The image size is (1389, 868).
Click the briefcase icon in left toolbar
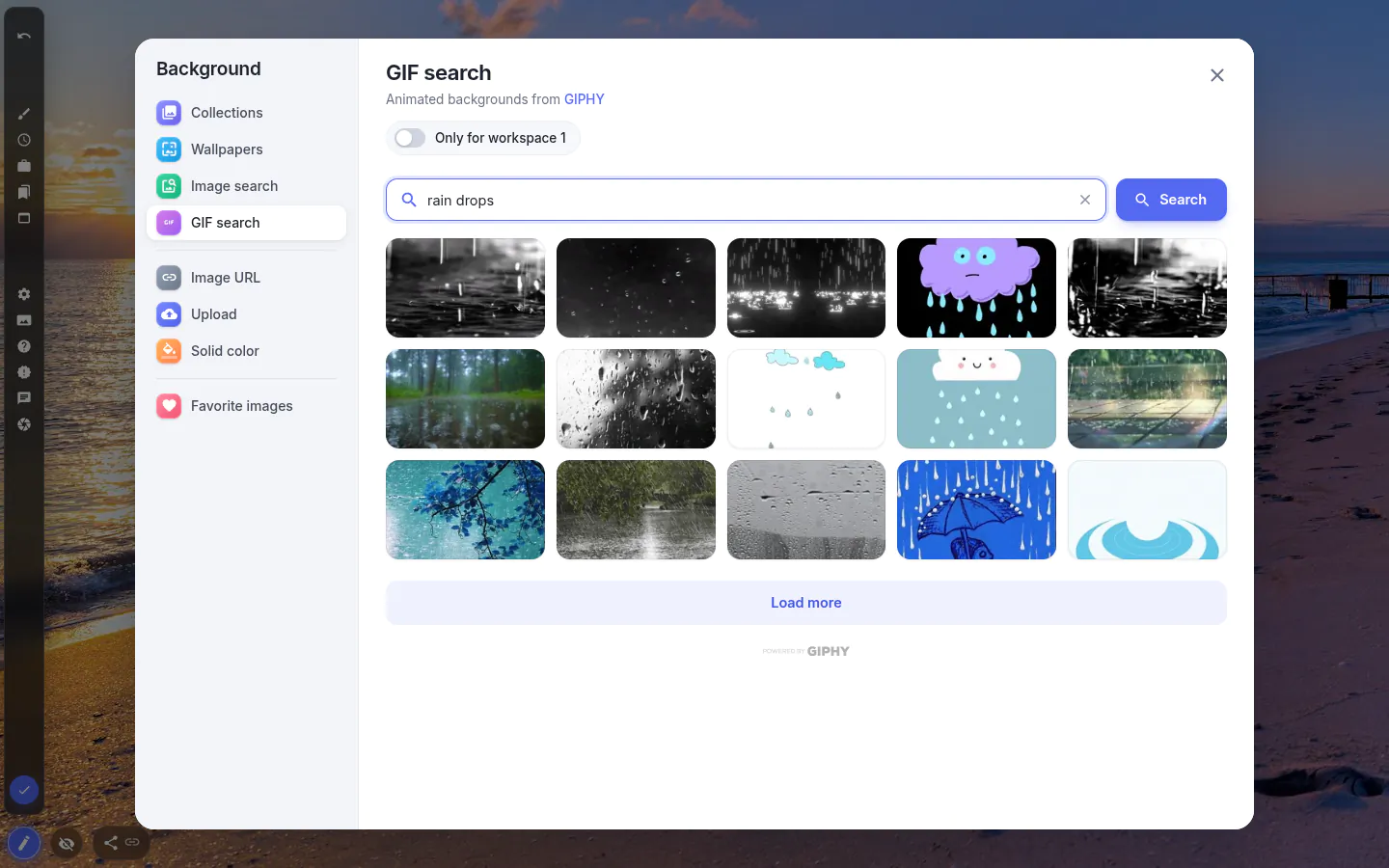point(24,166)
